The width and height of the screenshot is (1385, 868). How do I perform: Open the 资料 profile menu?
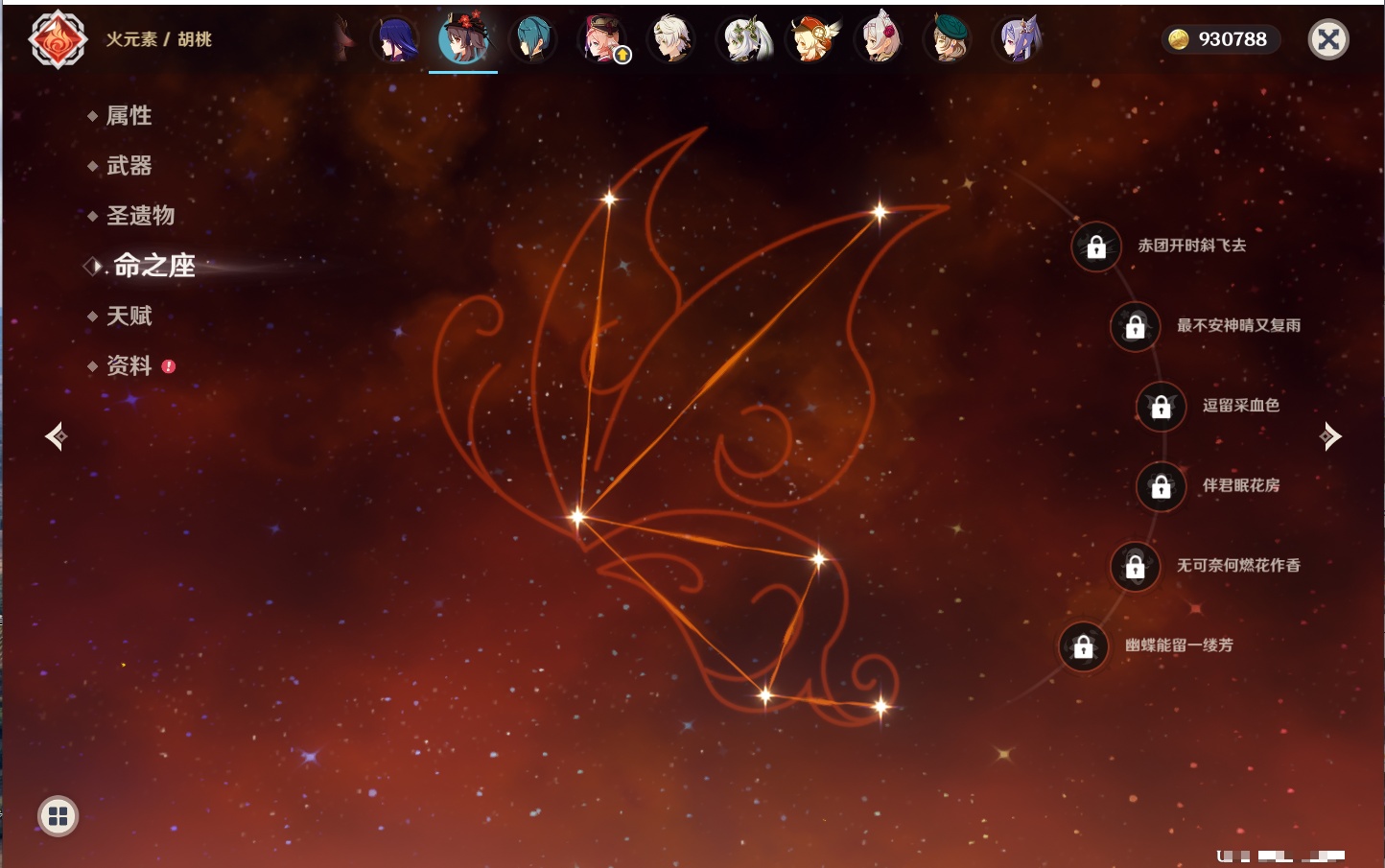tap(129, 365)
